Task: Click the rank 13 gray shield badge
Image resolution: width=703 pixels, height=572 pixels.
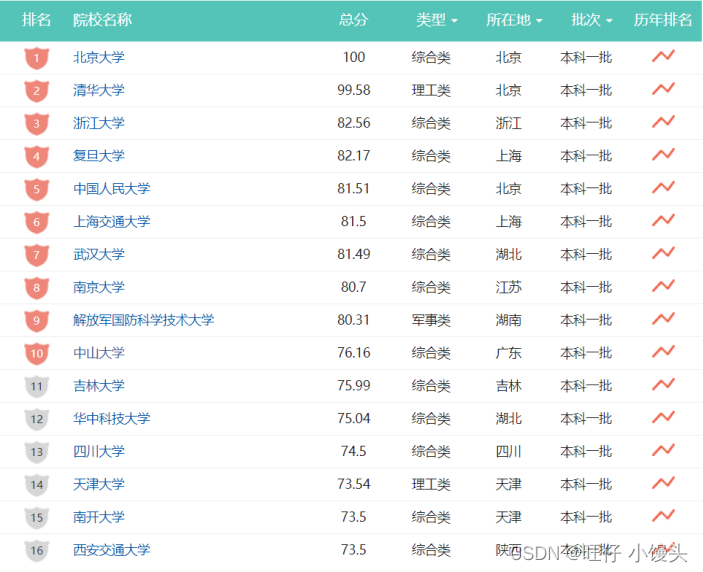Action: [x=37, y=452]
